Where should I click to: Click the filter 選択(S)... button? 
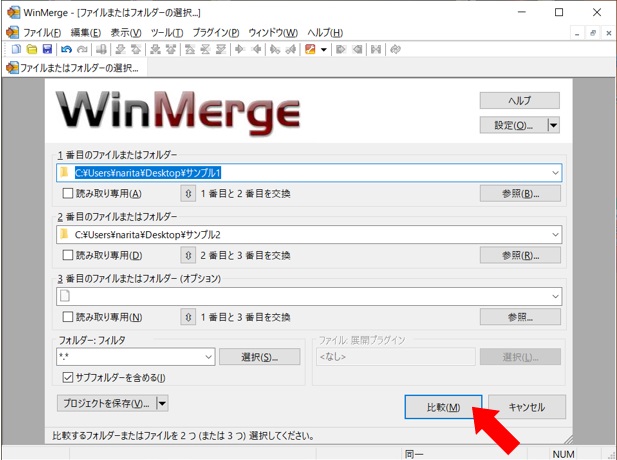click(260, 357)
